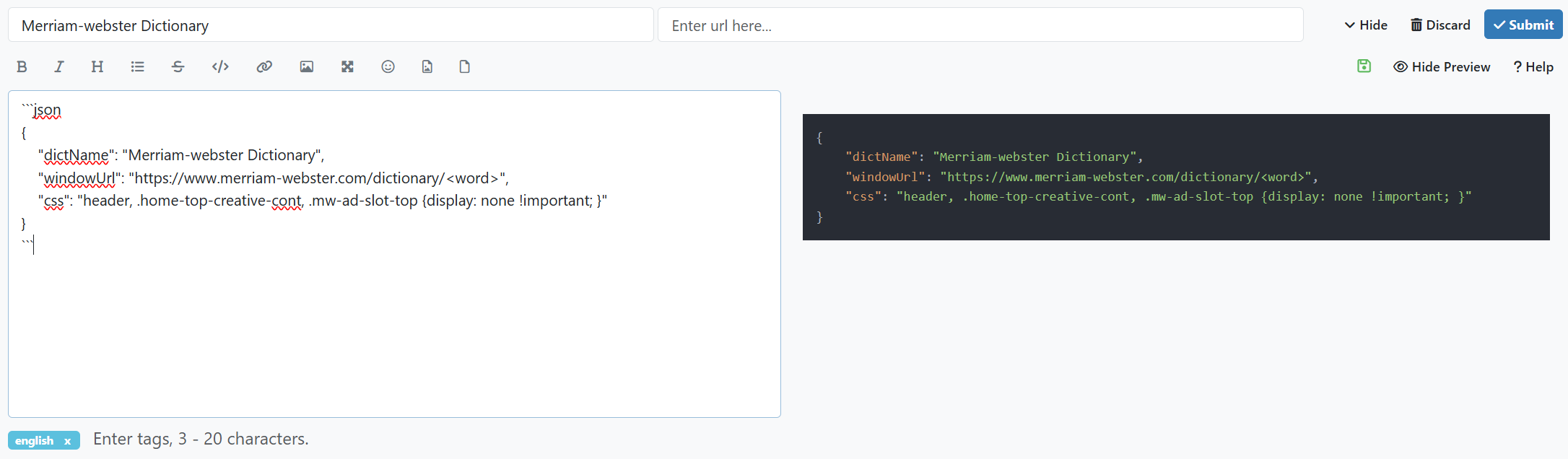Click the css line in preview
The height and width of the screenshot is (459, 1568).
[1158, 196]
